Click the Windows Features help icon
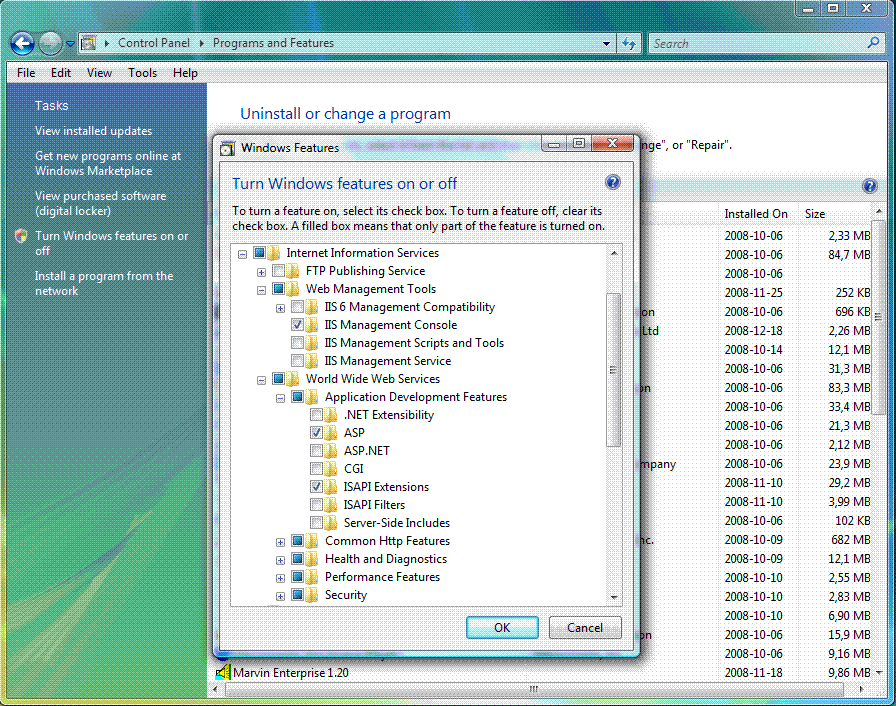This screenshot has width=896, height=706. pos(613,182)
